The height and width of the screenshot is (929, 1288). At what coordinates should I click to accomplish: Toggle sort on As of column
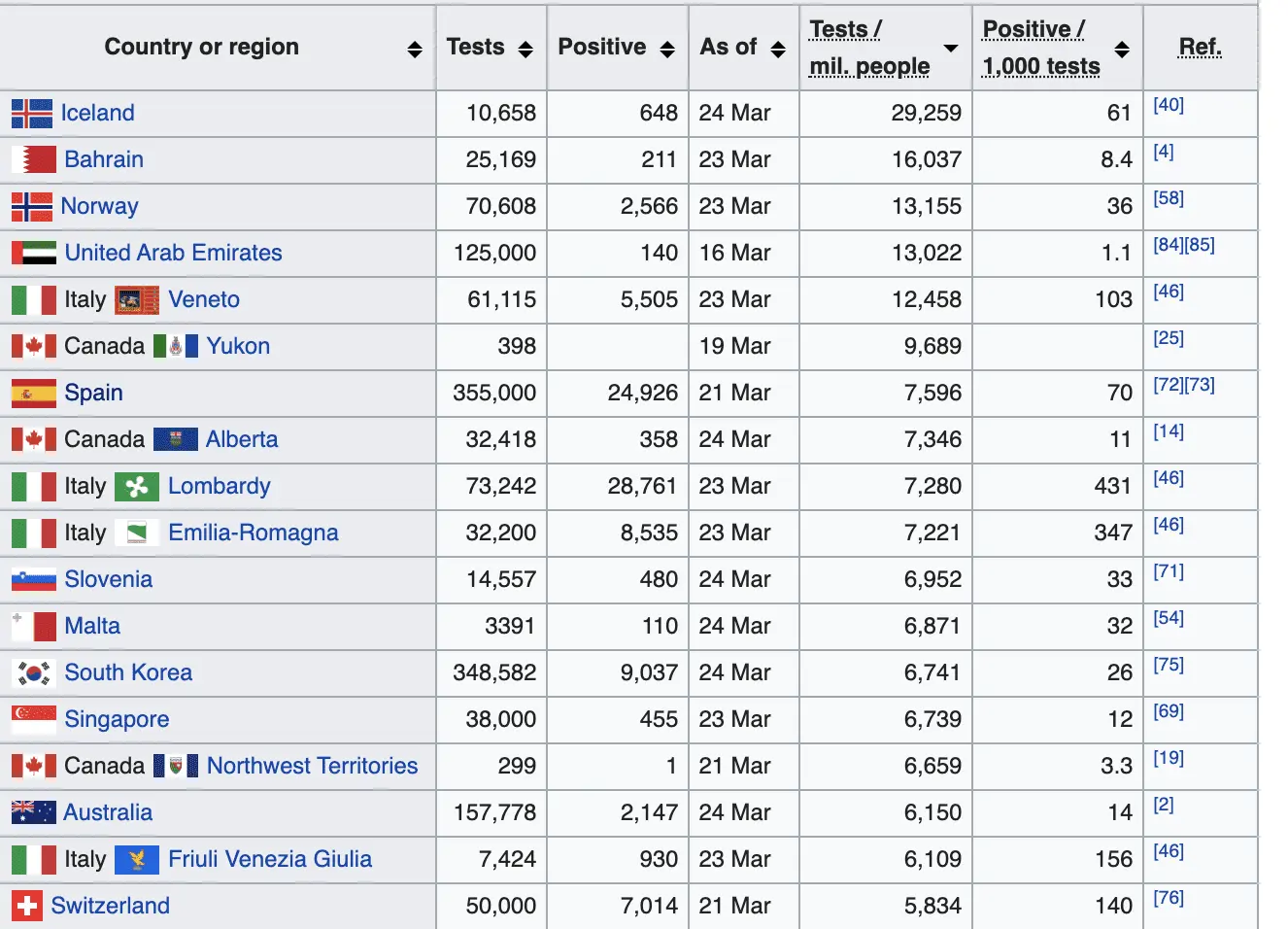(x=778, y=50)
